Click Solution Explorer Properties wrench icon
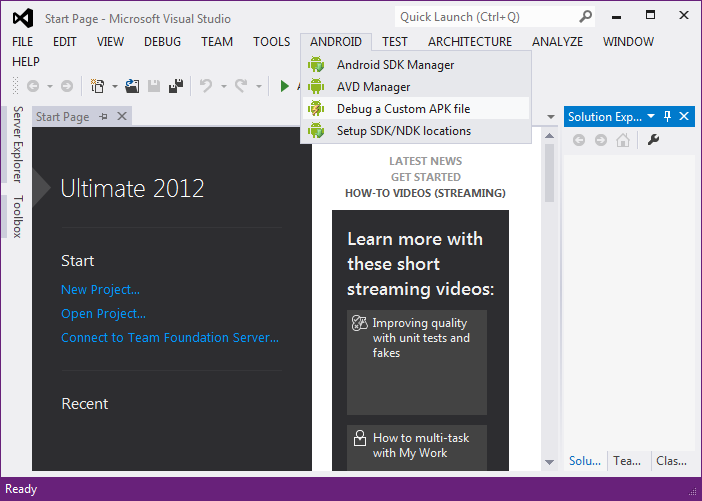Viewport: 702px width, 501px height. click(x=653, y=140)
